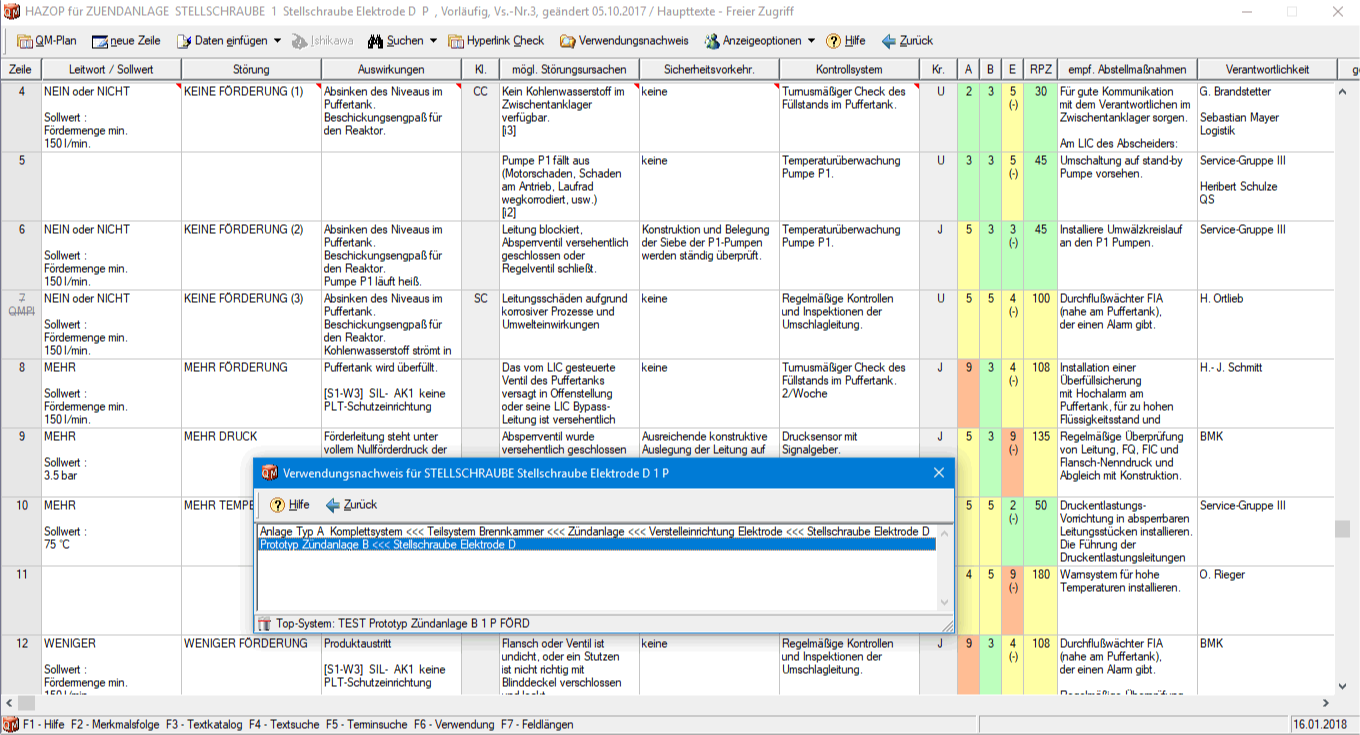Click KEINE FÖRDERUNG (2) cell
Image resolution: width=1360 pixels, height=735 pixels.
pos(251,255)
